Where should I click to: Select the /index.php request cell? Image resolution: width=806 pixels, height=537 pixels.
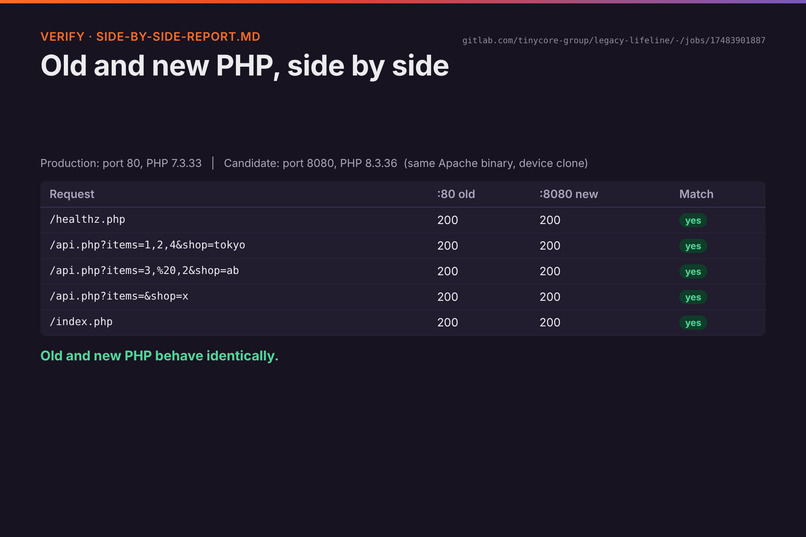pos(81,322)
